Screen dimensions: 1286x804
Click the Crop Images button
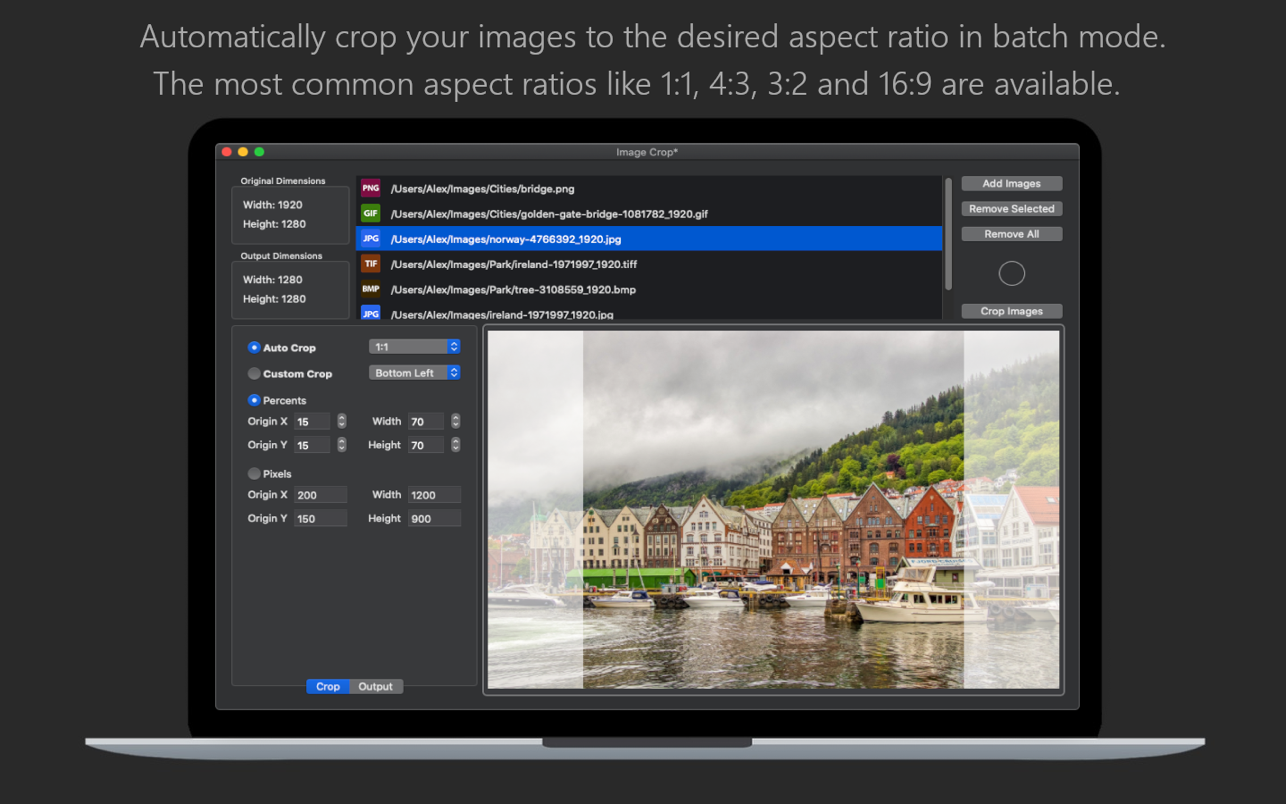(x=1011, y=311)
